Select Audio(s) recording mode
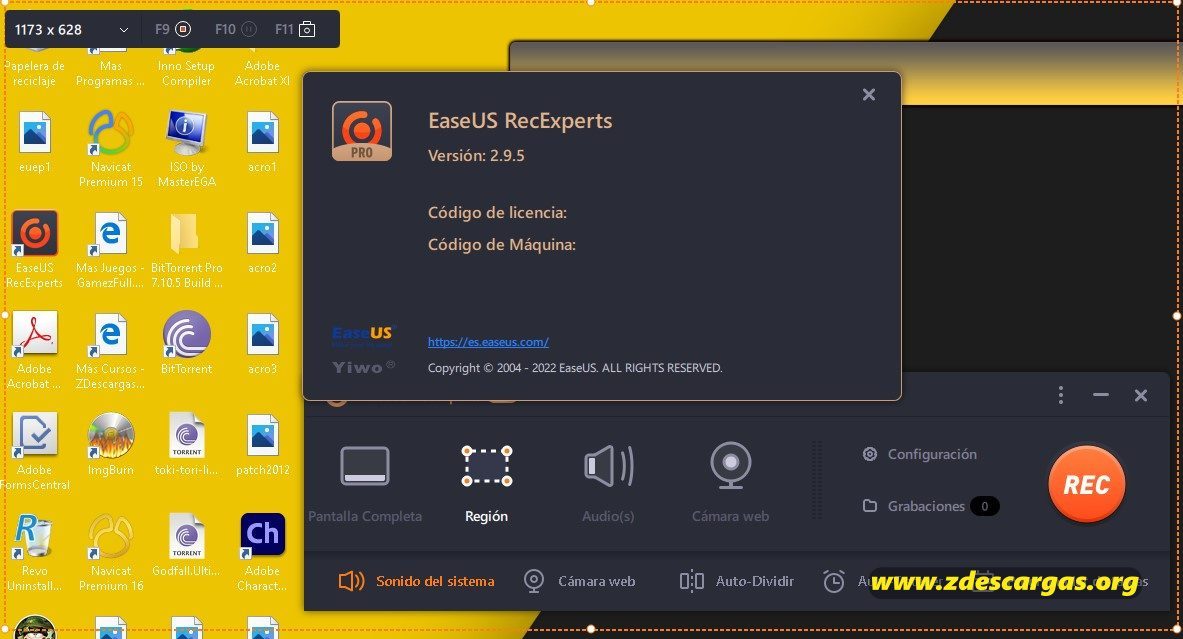Screen dimensions: 1183x639 point(608,483)
